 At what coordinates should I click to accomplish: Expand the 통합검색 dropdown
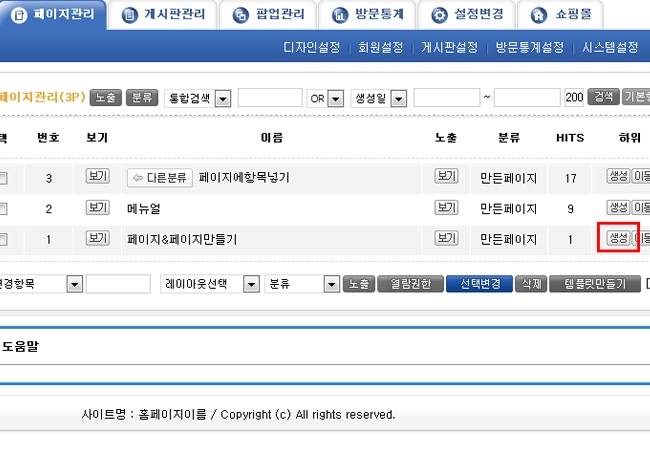click(x=198, y=98)
